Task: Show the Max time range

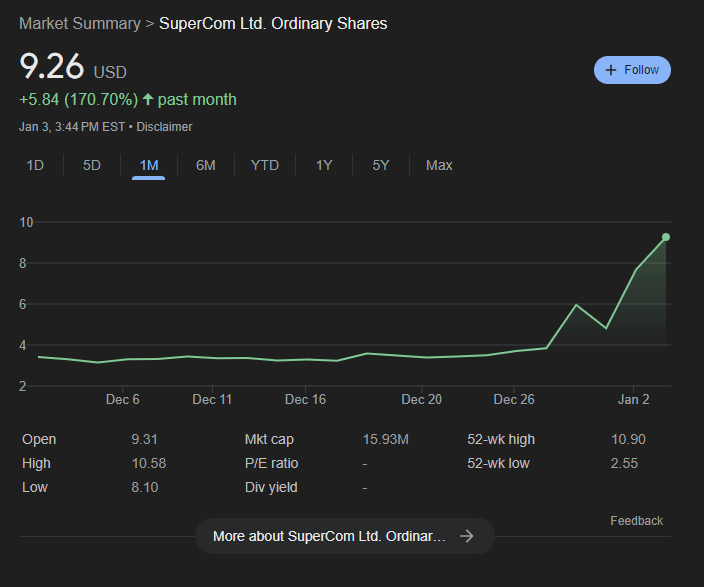Action: click(x=439, y=165)
